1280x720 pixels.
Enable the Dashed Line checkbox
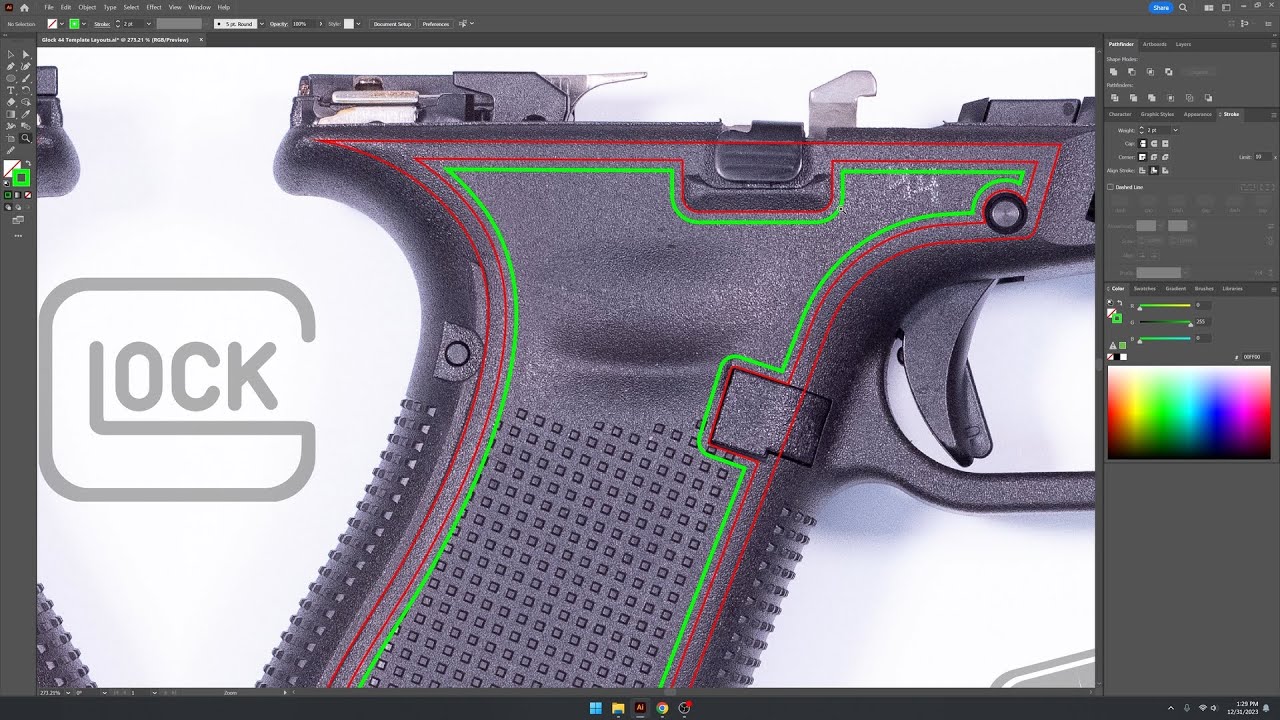[x=1110, y=187]
